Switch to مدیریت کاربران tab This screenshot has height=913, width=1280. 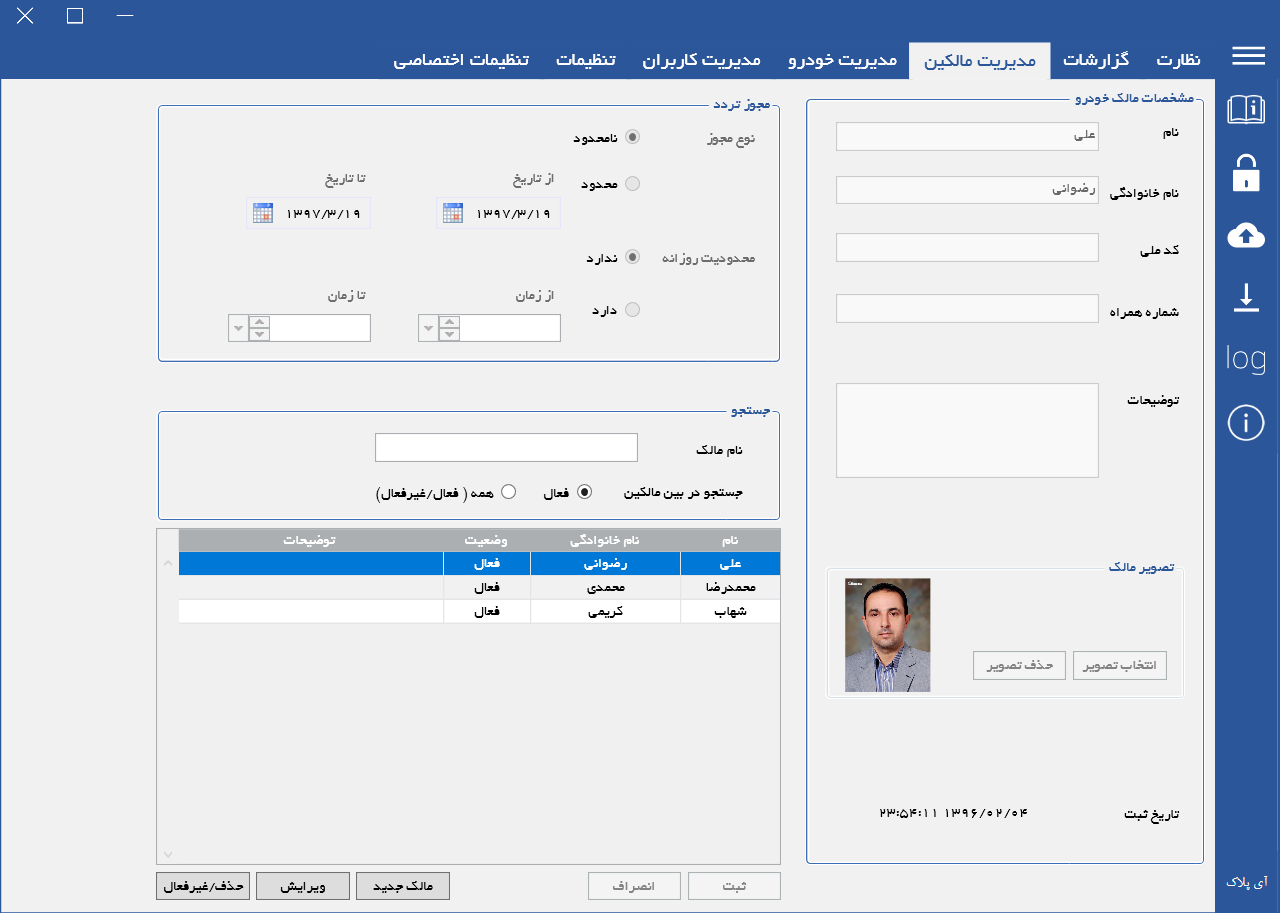click(x=701, y=60)
